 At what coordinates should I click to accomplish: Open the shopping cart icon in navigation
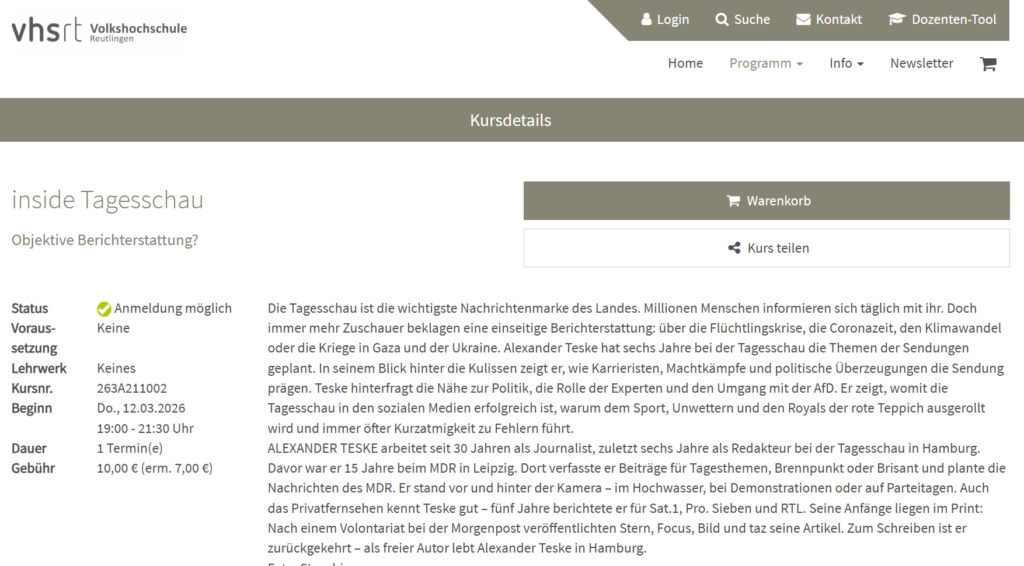pos(988,64)
